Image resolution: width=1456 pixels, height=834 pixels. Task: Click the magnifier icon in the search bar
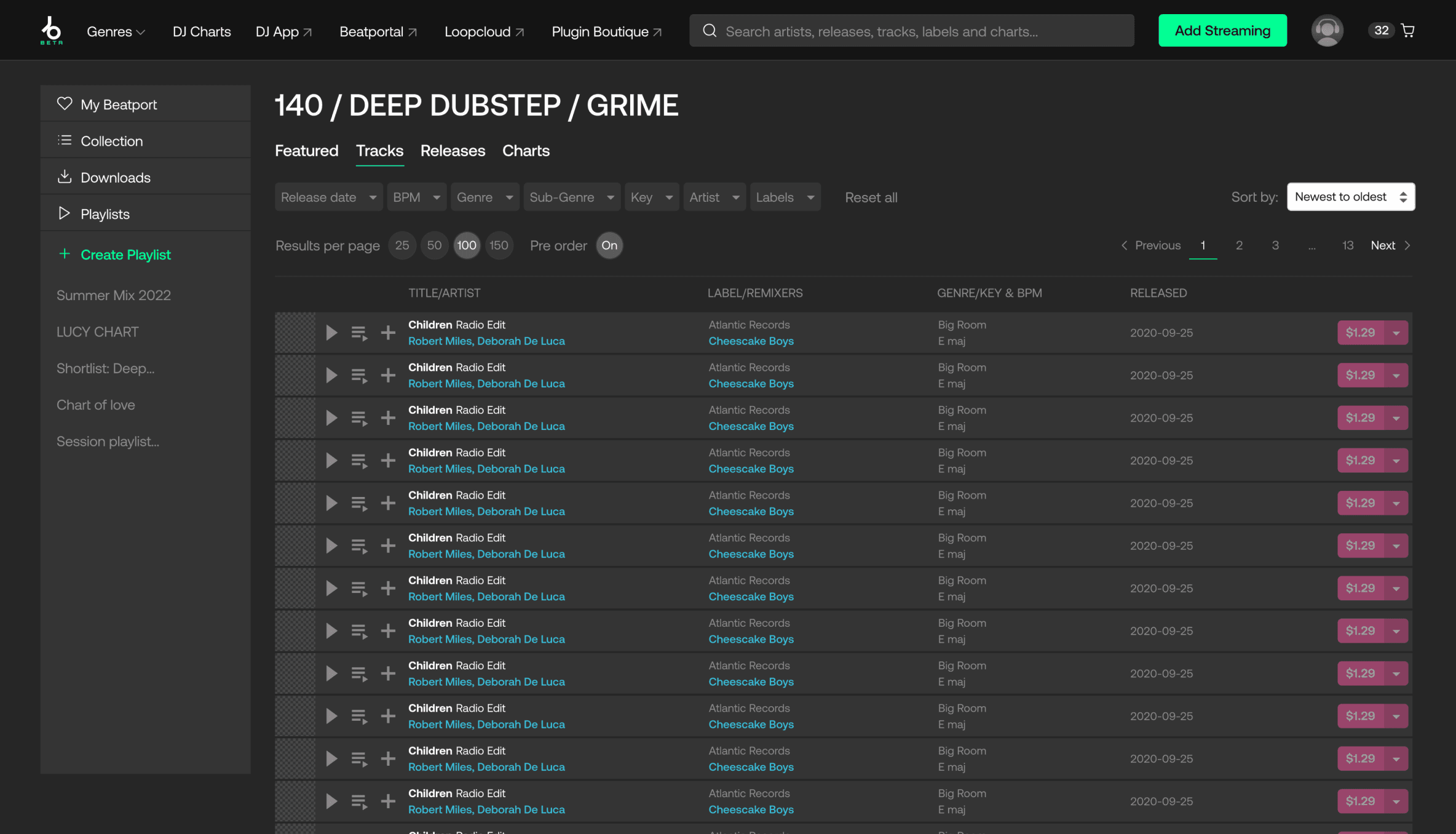(x=710, y=31)
